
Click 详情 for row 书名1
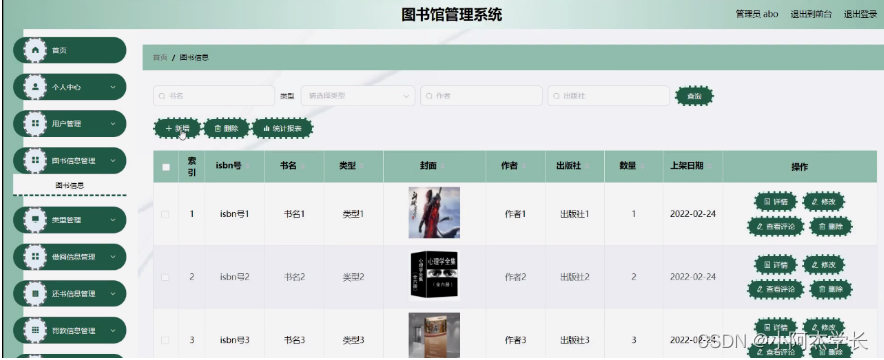[x=776, y=201]
